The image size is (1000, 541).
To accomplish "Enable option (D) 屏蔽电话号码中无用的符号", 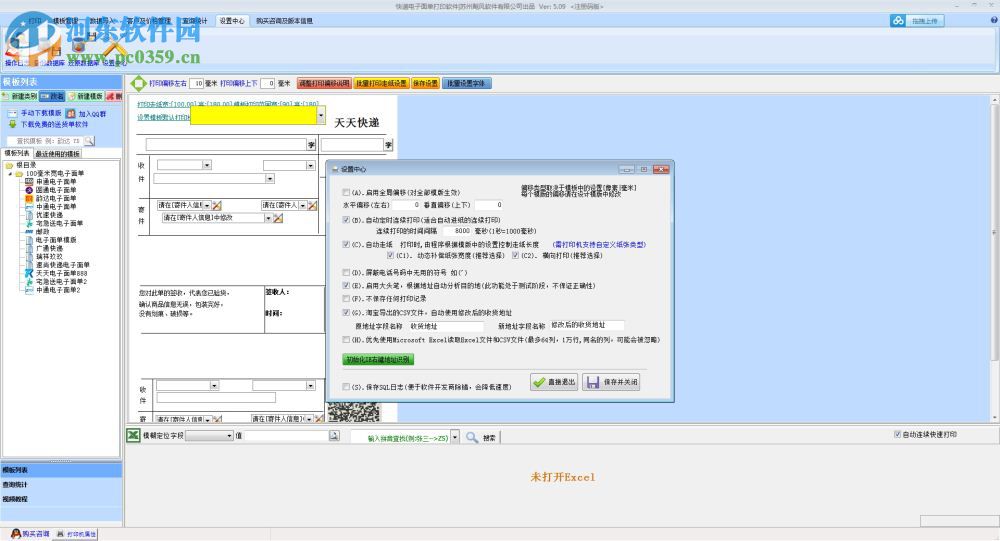I will click(x=346, y=272).
